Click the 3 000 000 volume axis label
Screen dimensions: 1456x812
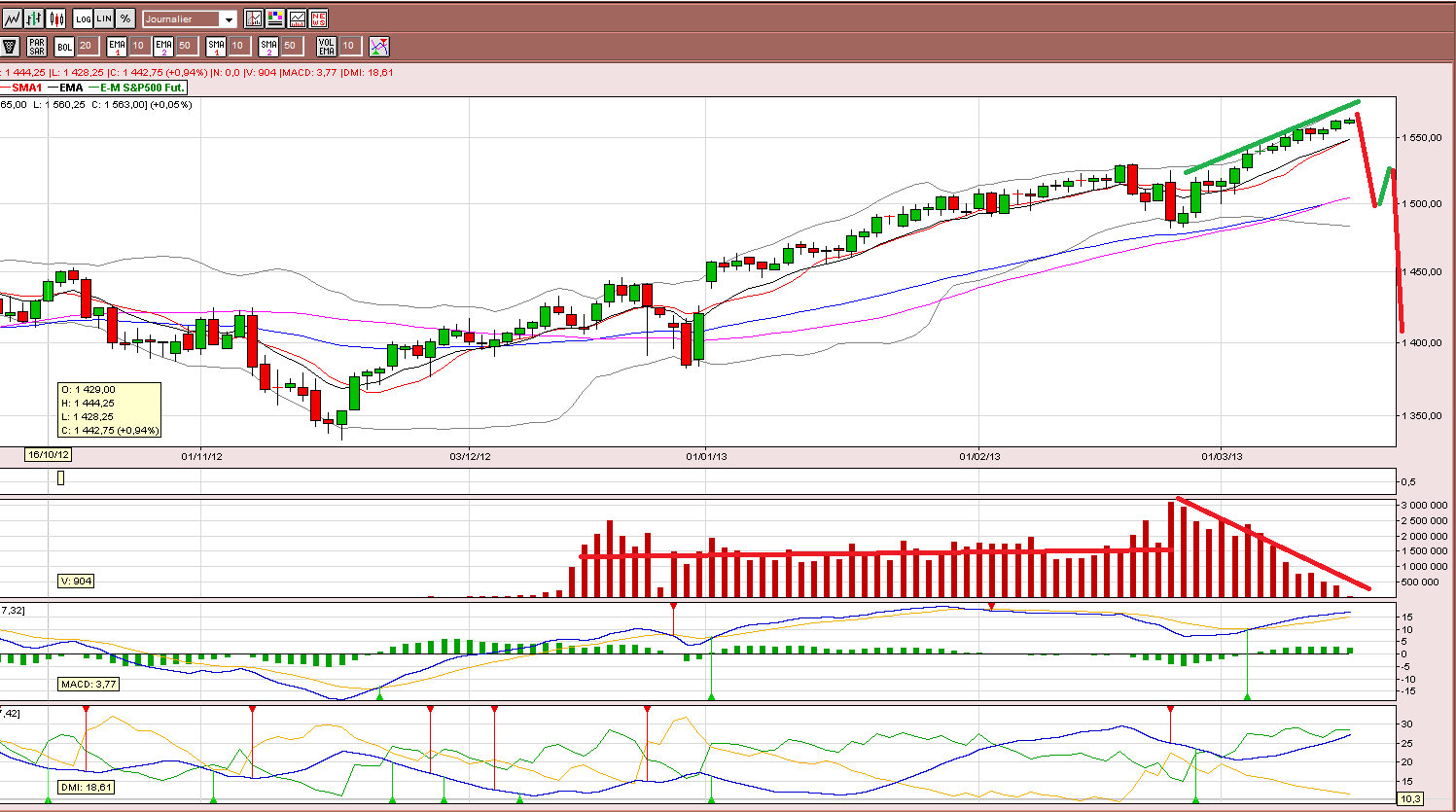(x=1426, y=506)
